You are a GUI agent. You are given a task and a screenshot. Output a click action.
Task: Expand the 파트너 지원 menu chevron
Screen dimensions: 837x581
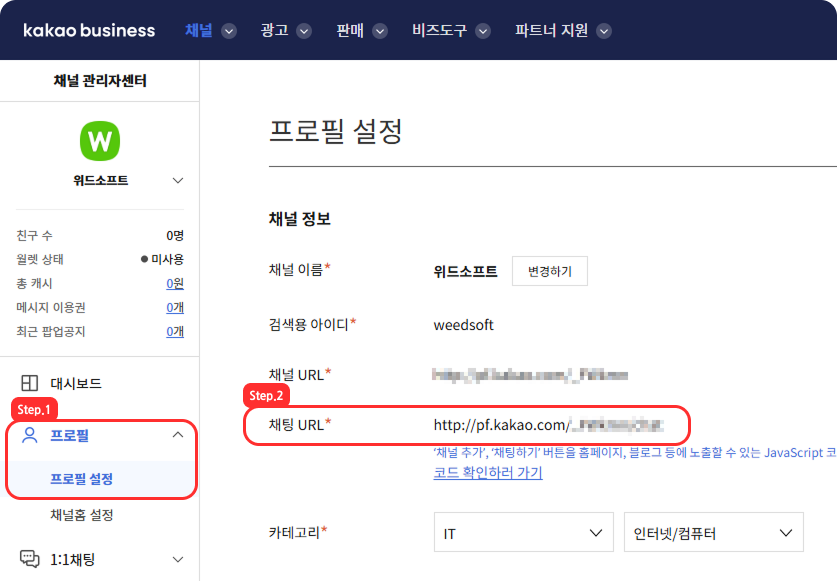(x=604, y=32)
